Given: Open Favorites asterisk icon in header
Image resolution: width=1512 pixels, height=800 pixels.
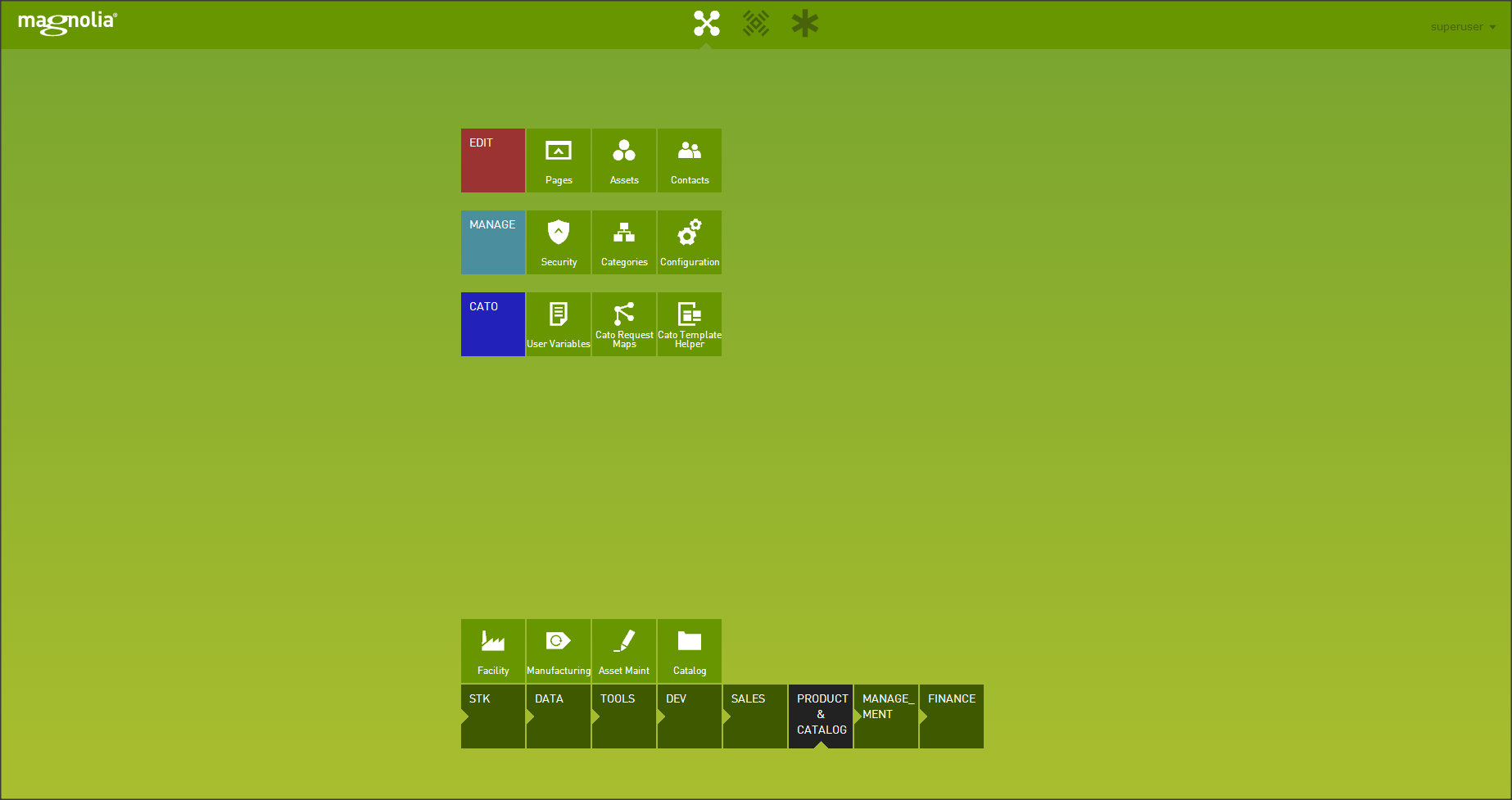Looking at the screenshot, I should [x=804, y=24].
